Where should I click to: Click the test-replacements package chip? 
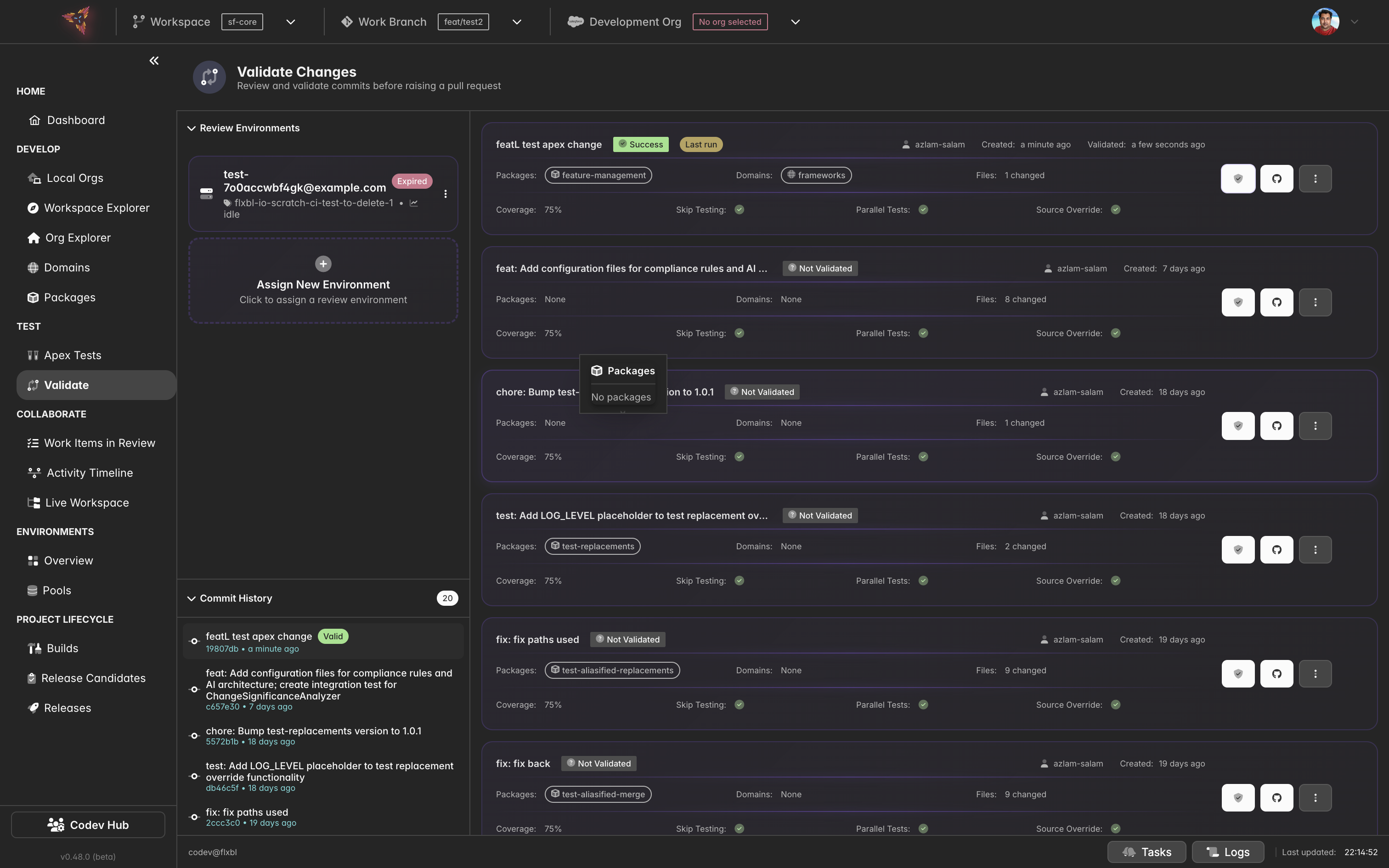[593, 547]
